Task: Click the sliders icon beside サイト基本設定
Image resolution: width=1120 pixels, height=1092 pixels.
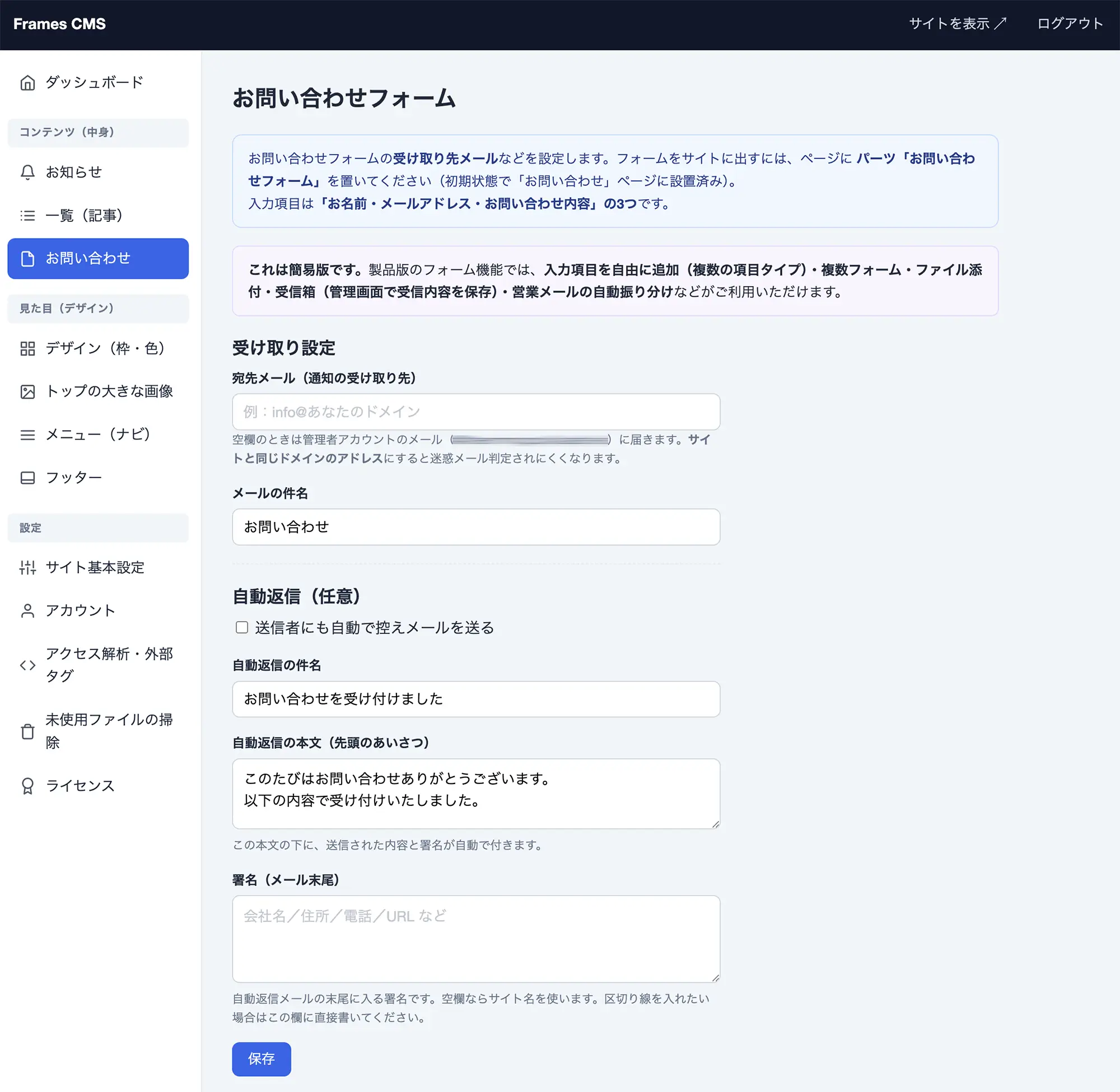Action: (27, 567)
